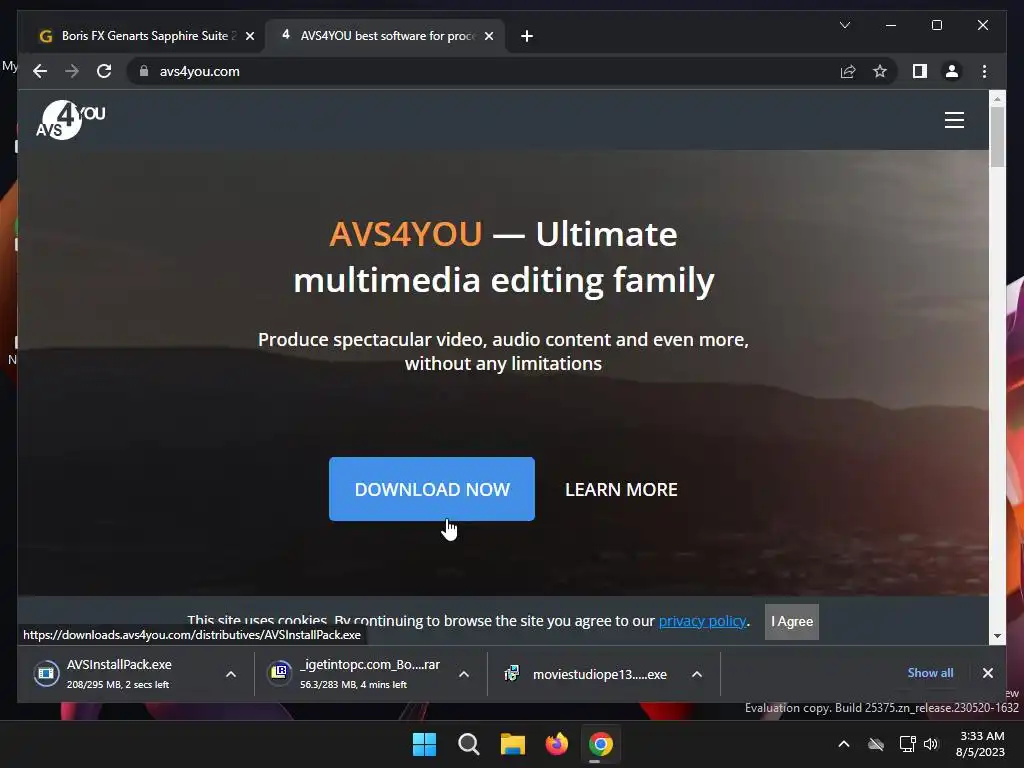Open the tab search dropdown arrow
Viewport: 1024px width, 768px height.
tap(844, 25)
